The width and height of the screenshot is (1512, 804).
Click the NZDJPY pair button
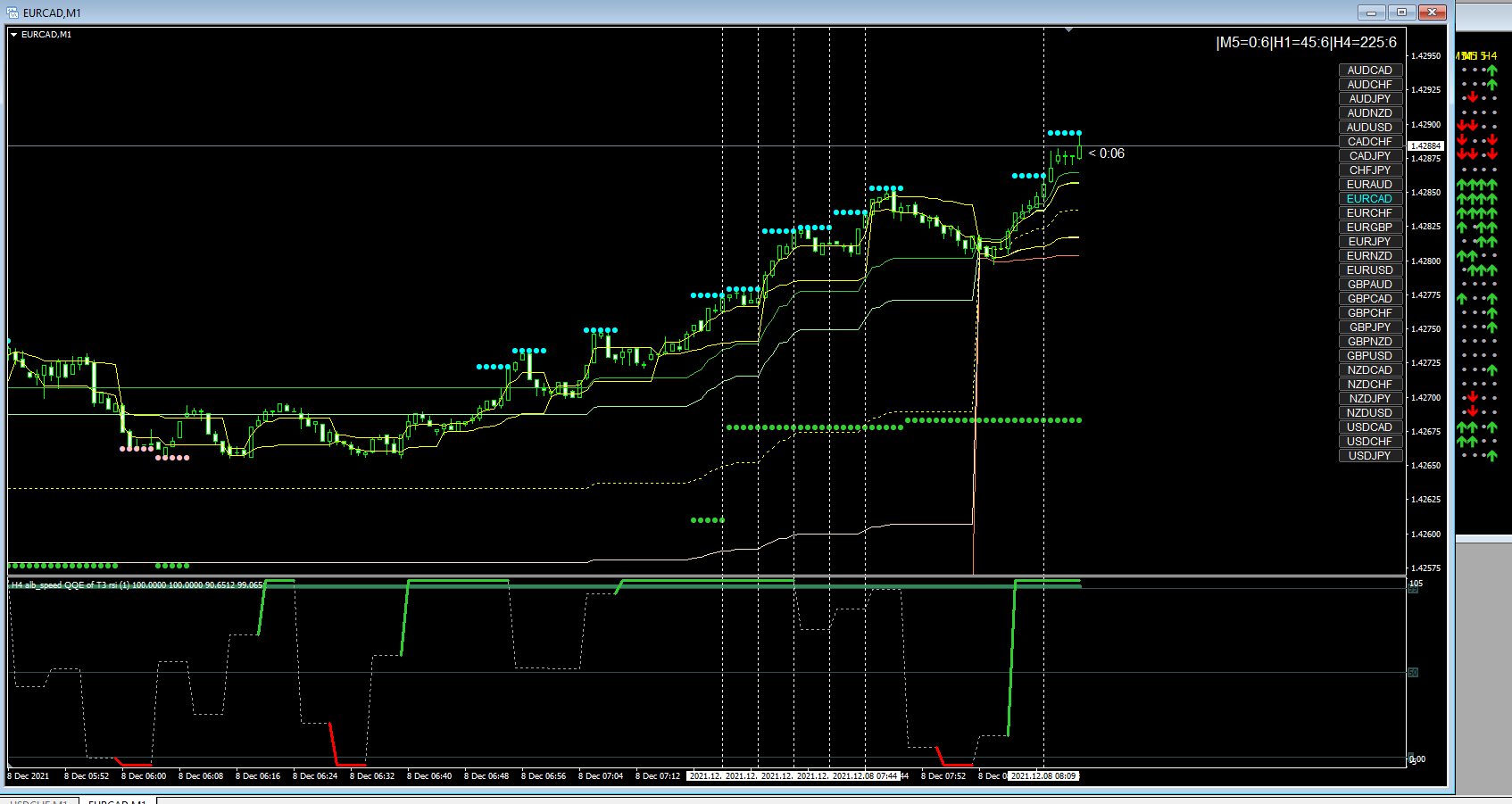pos(1370,399)
